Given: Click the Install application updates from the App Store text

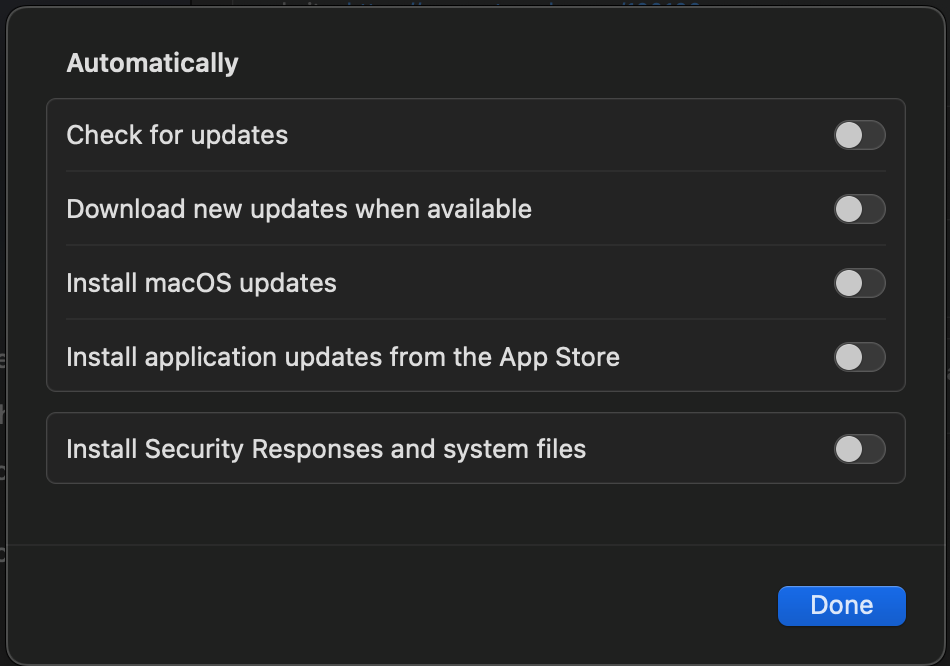Looking at the screenshot, I should pos(343,358).
